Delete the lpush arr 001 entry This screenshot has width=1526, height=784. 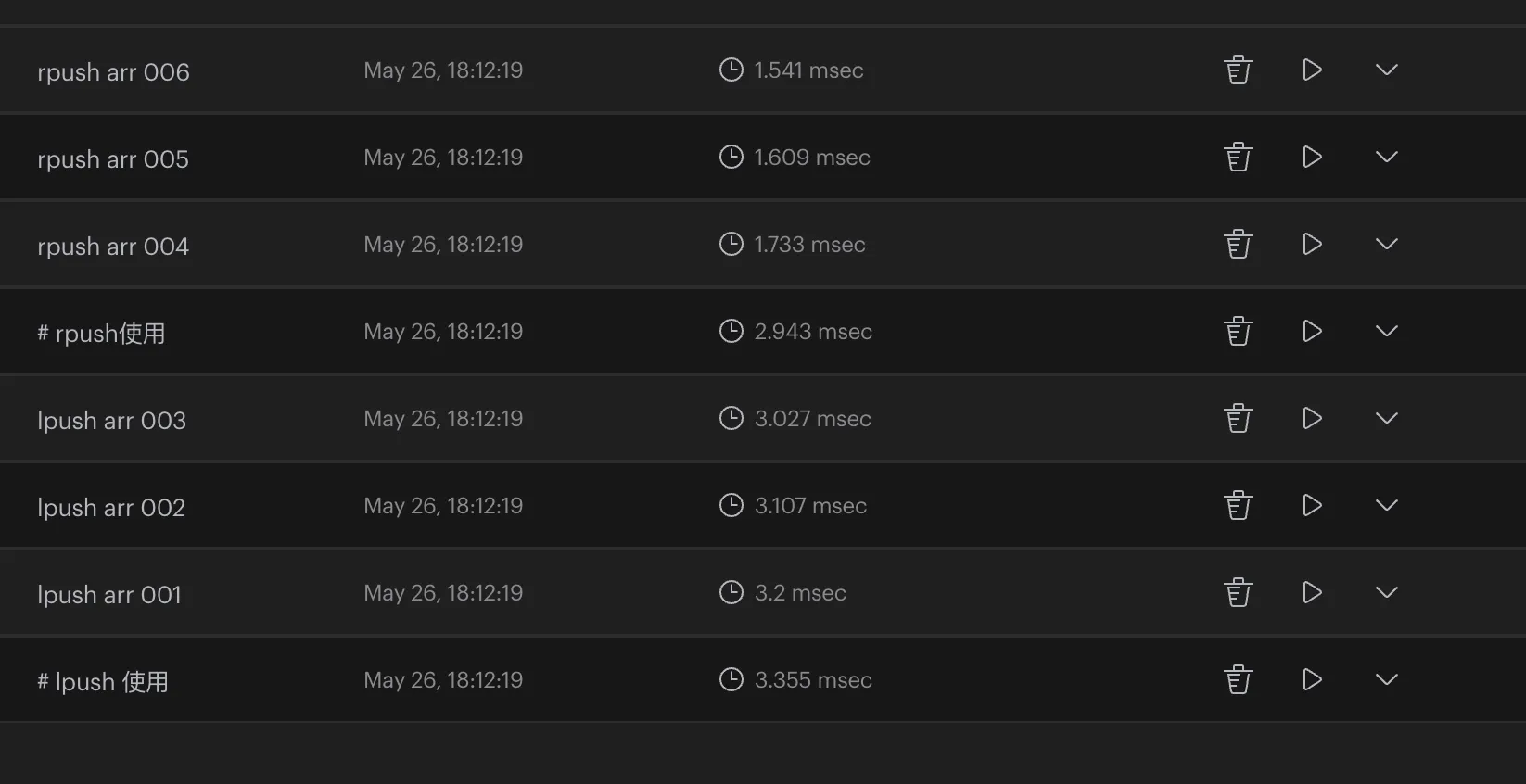[1239, 593]
